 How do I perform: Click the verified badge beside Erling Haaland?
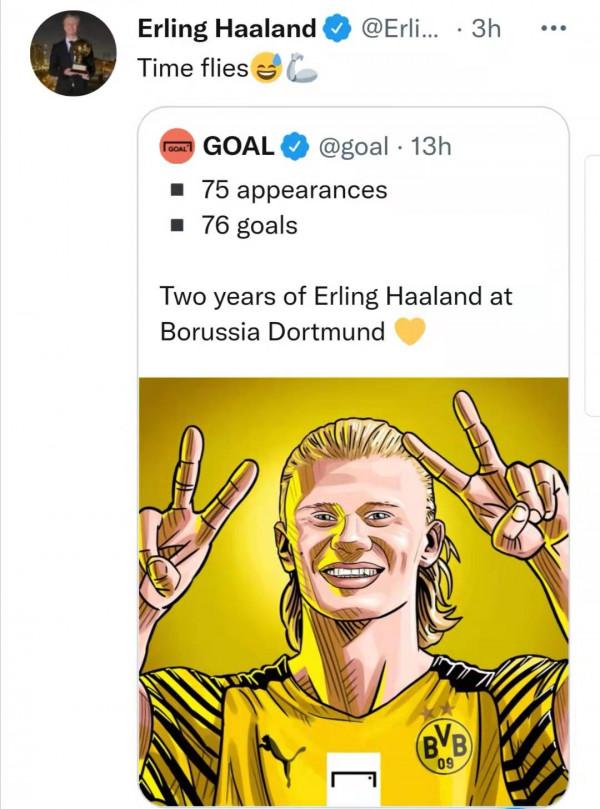tap(337, 30)
